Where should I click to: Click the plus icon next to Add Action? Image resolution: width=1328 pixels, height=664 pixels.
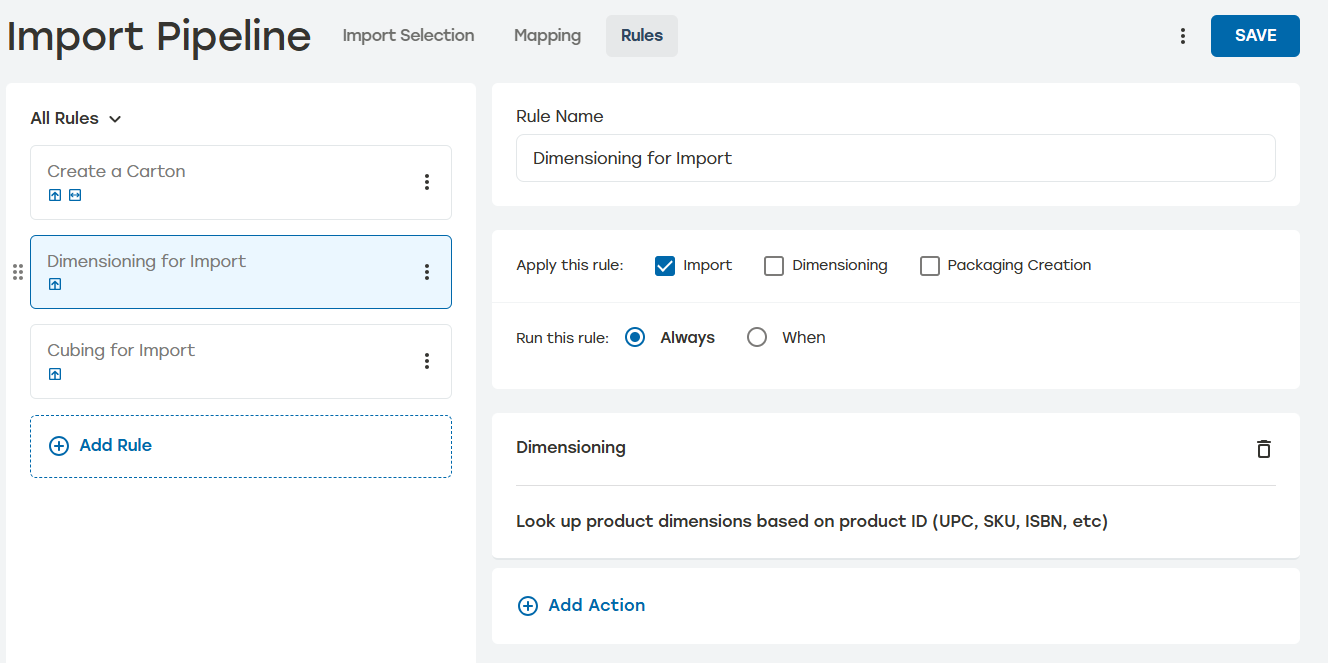point(527,606)
